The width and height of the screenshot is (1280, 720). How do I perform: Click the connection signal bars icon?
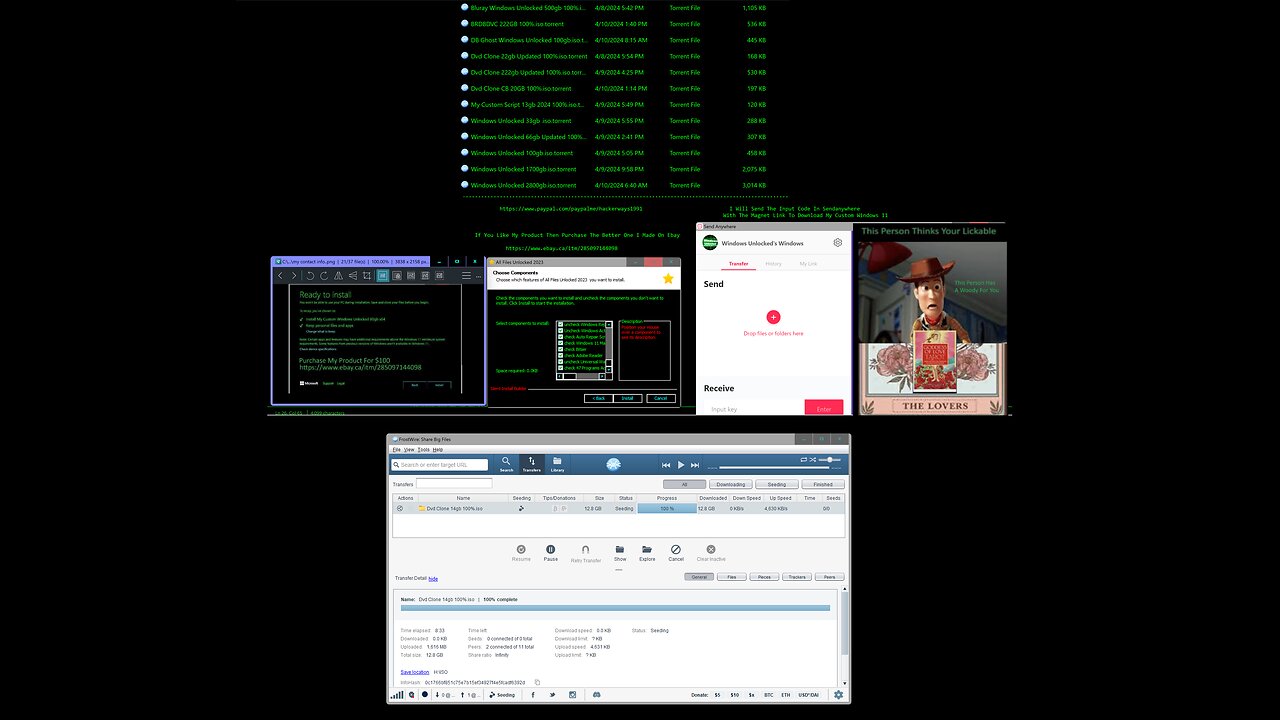[x=398, y=695]
